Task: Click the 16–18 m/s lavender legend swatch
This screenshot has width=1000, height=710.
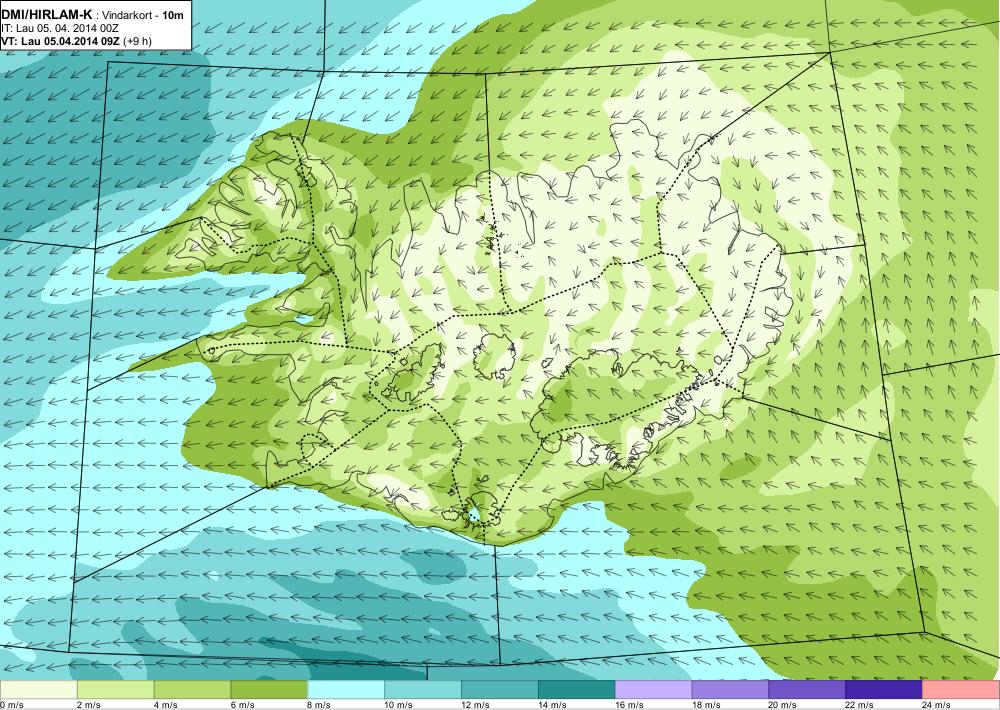Action: 654,690
